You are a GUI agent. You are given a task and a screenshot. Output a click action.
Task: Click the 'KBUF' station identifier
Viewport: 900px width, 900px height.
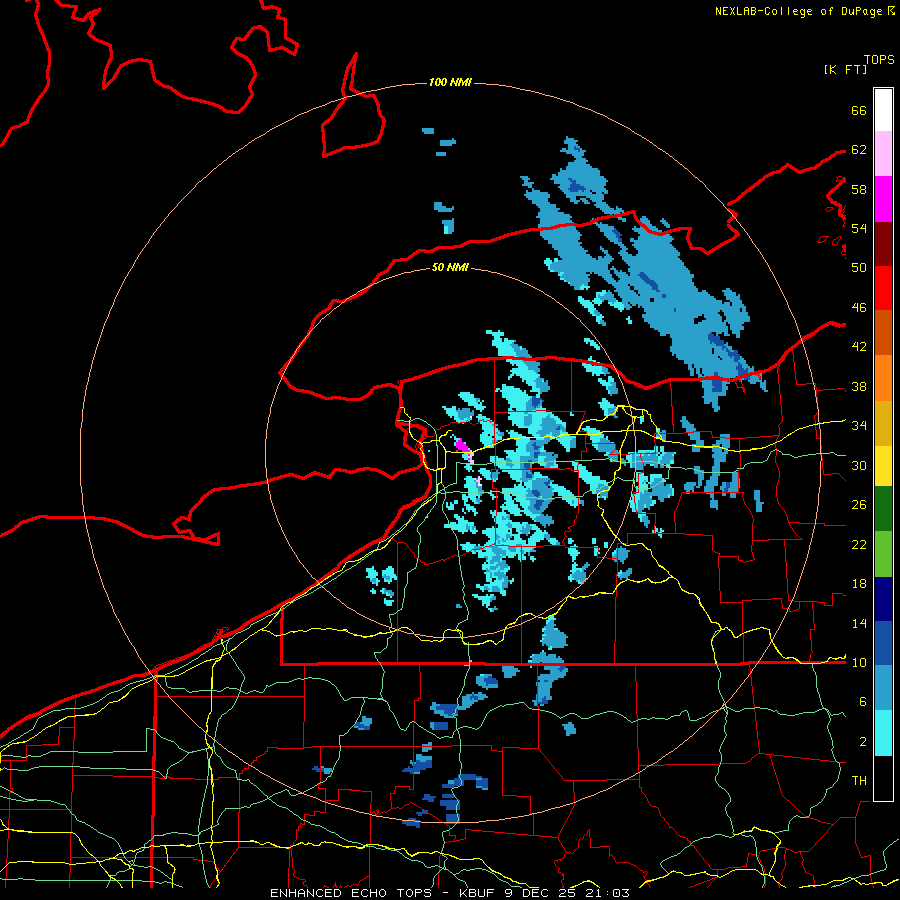[475, 893]
